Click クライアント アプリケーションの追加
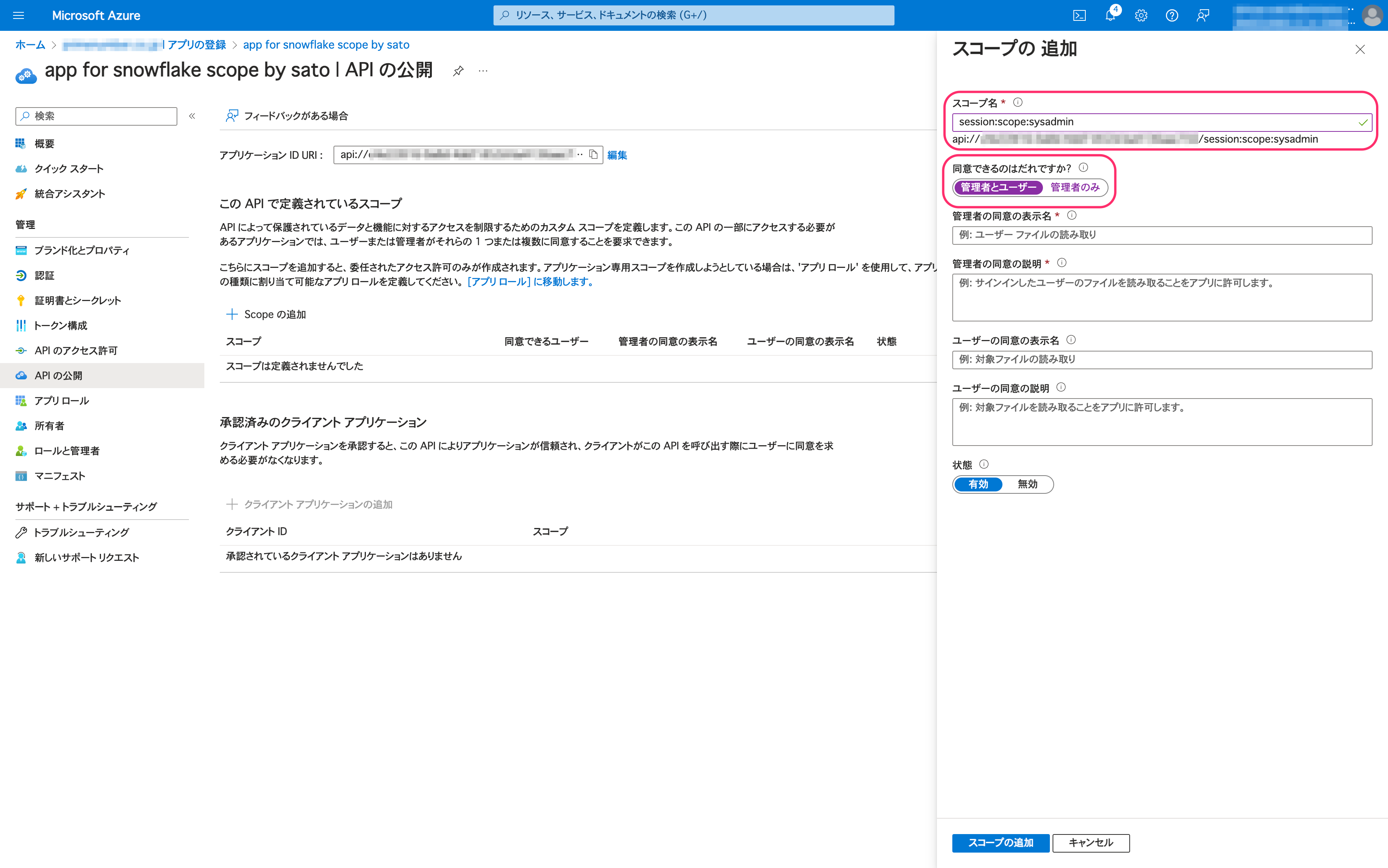The image size is (1388, 868). (310, 505)
